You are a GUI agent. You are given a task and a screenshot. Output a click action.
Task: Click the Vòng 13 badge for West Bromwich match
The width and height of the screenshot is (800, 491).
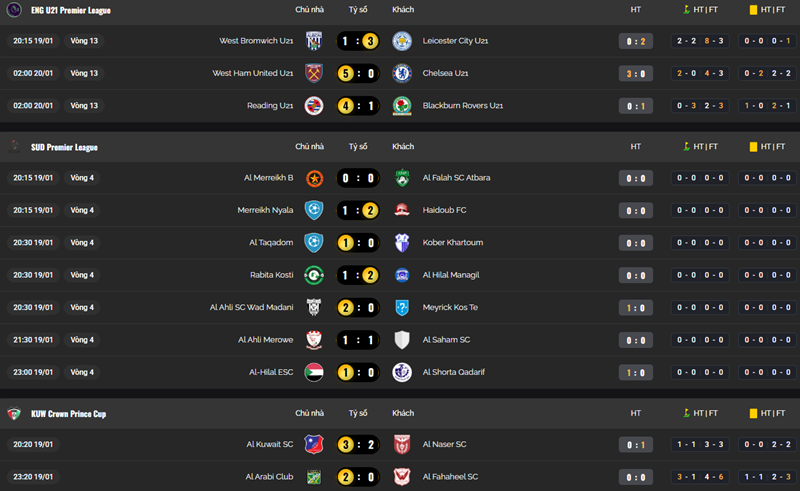click(84, 41)
